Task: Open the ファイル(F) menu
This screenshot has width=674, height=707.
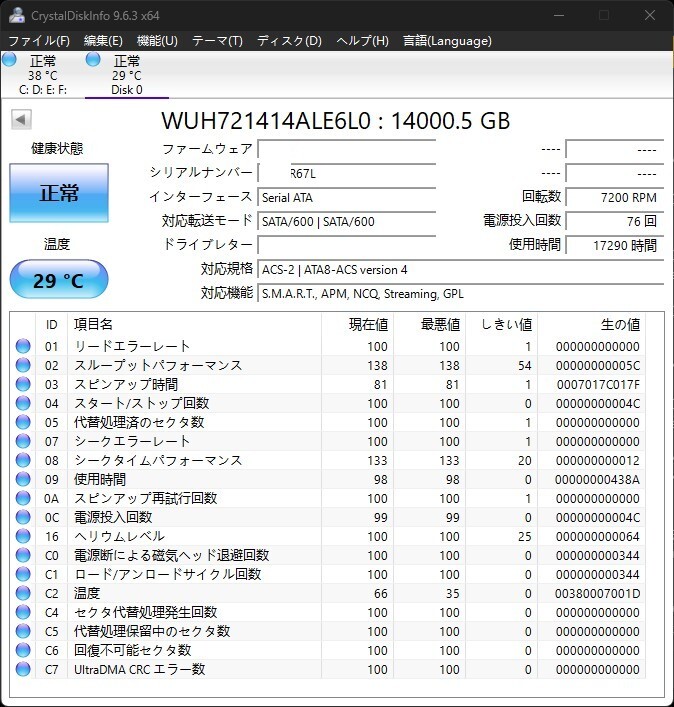Action: [x=39, y=41]
